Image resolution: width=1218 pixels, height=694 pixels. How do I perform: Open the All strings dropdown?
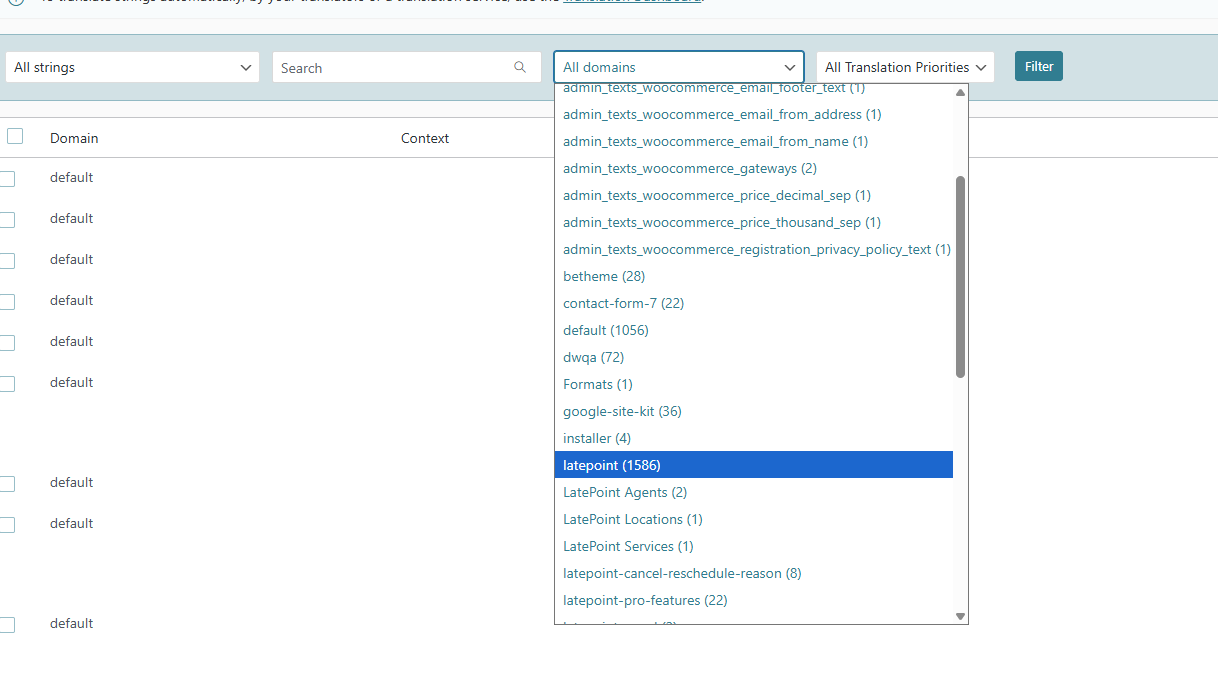[132, 68]
